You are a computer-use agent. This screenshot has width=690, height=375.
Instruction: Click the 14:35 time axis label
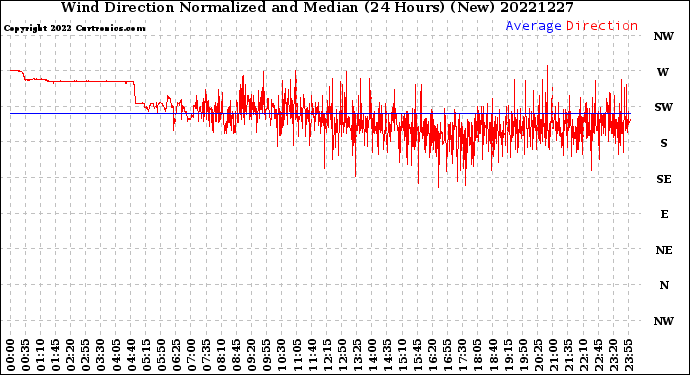(387, 355)
